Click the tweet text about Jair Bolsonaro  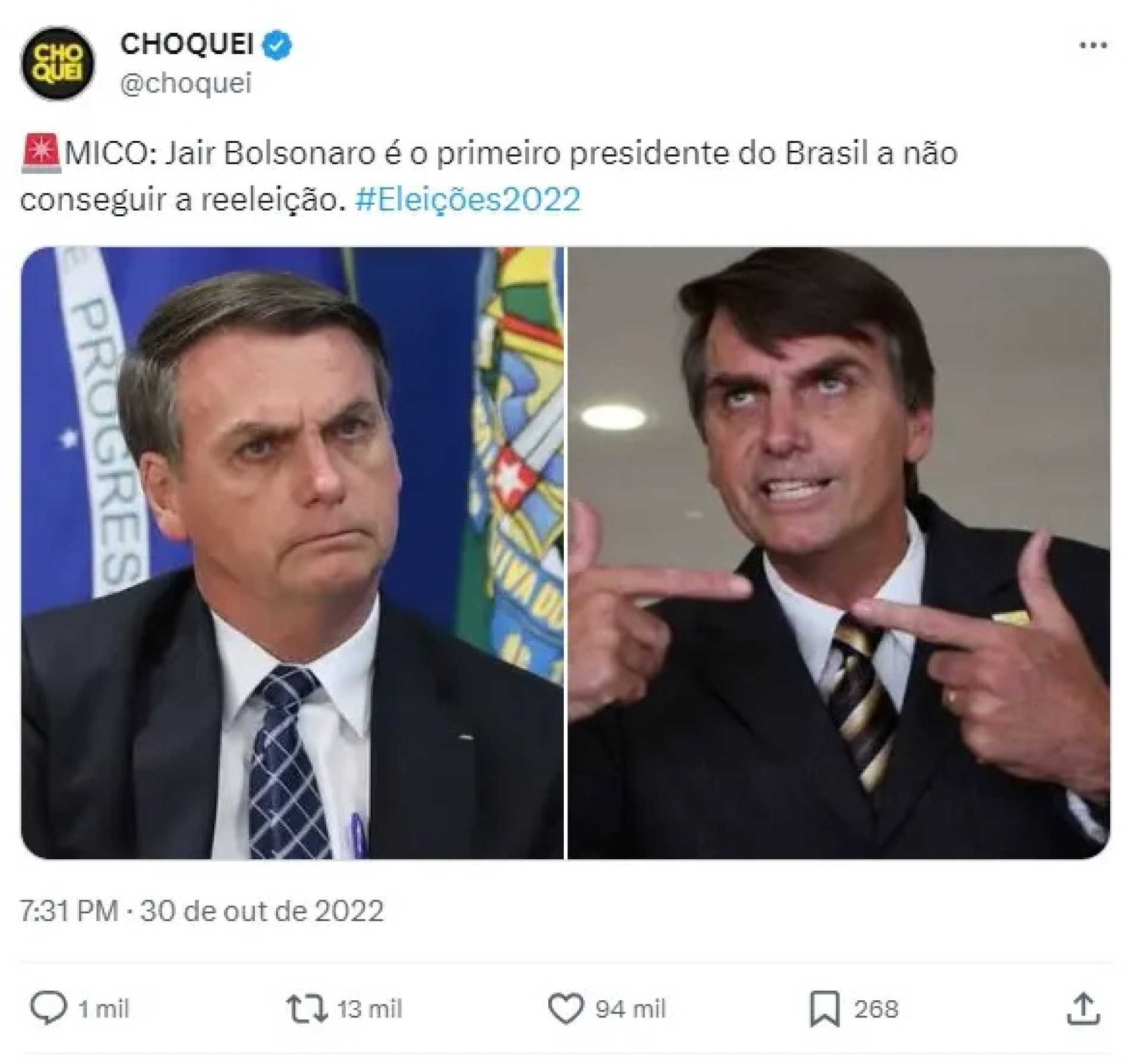(489, 176)
